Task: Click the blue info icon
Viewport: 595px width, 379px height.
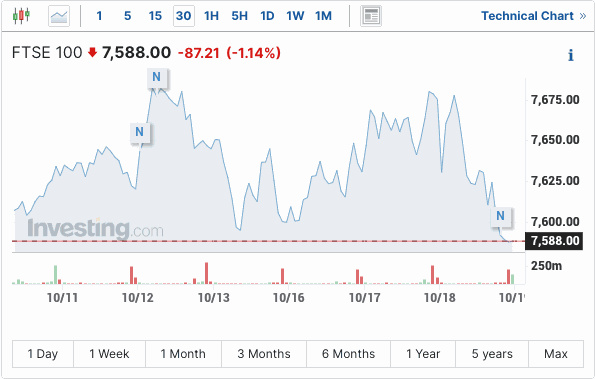Action: [570, 55]
